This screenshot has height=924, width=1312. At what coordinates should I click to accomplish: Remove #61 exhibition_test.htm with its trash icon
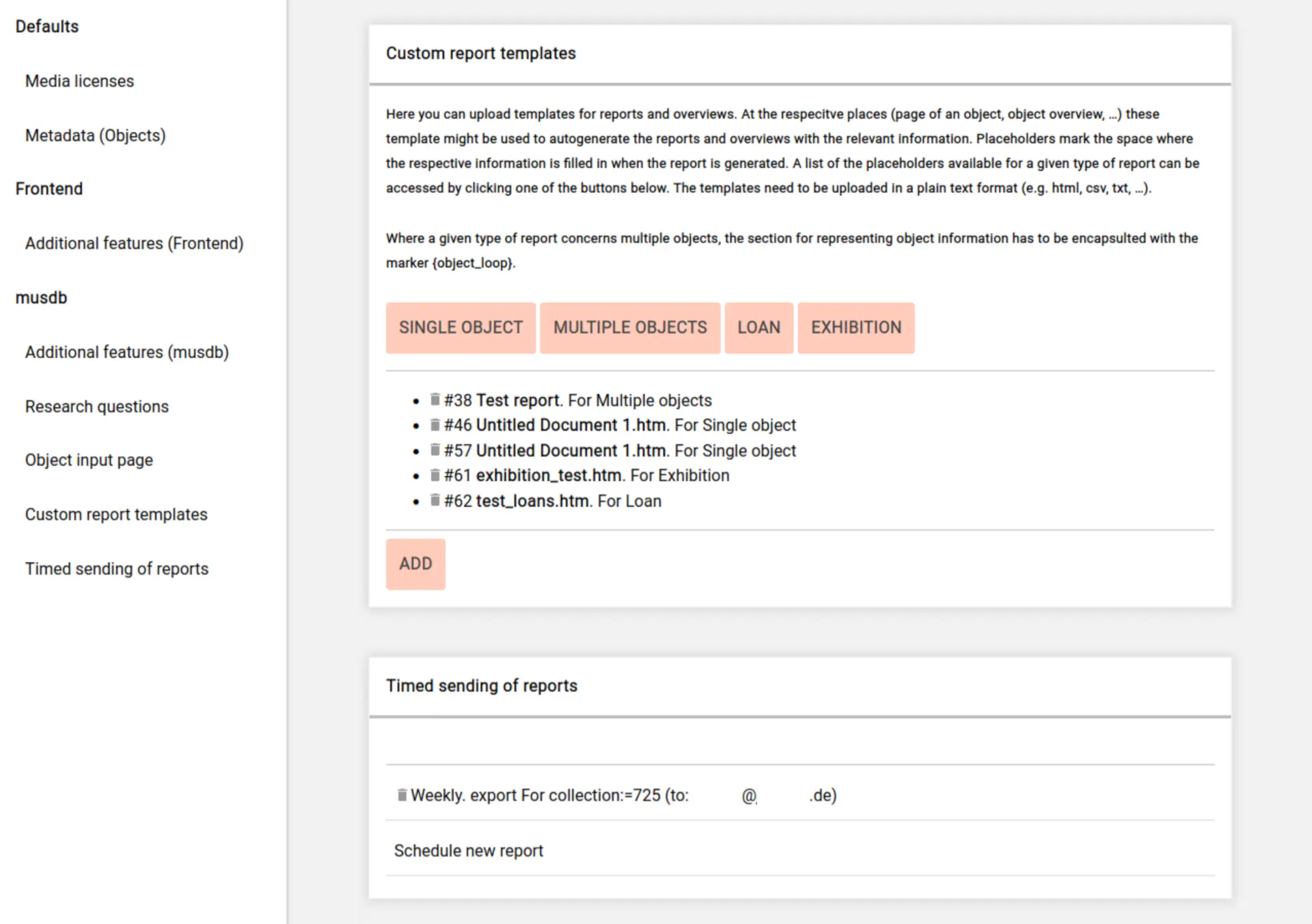pyautogui.click(x=435, y=475)
